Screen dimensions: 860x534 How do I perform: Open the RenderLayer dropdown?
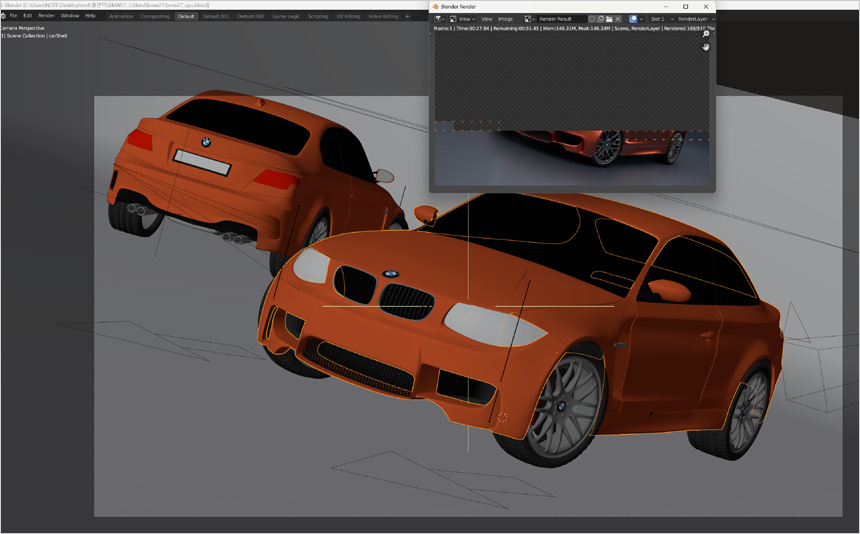tap(695, 19)
